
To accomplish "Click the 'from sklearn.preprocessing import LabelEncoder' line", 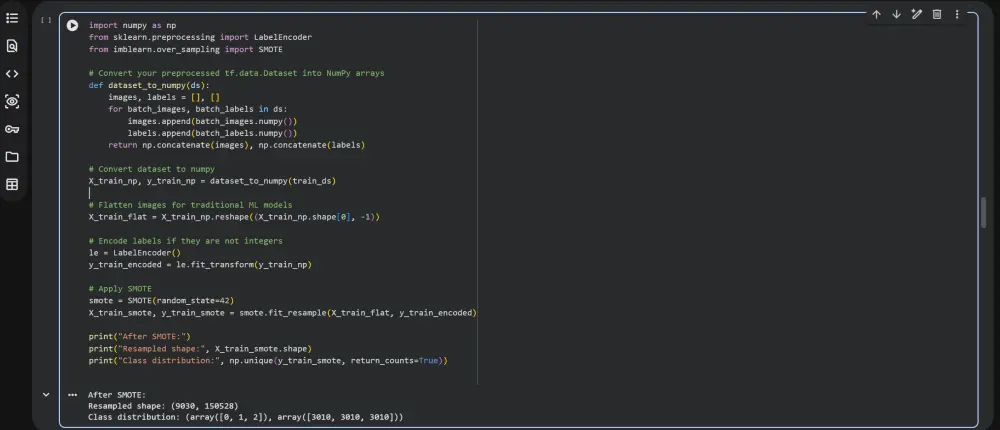I will click(200, 37).
